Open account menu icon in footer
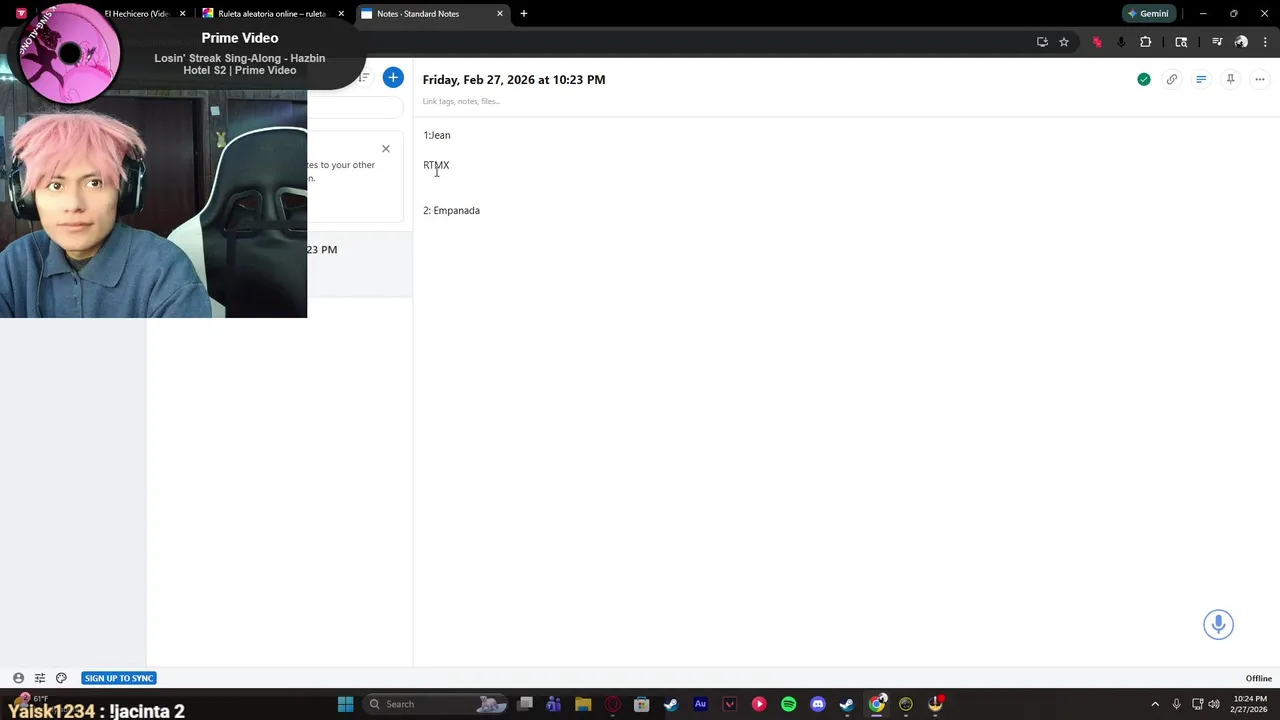 [x=18, y=678]
